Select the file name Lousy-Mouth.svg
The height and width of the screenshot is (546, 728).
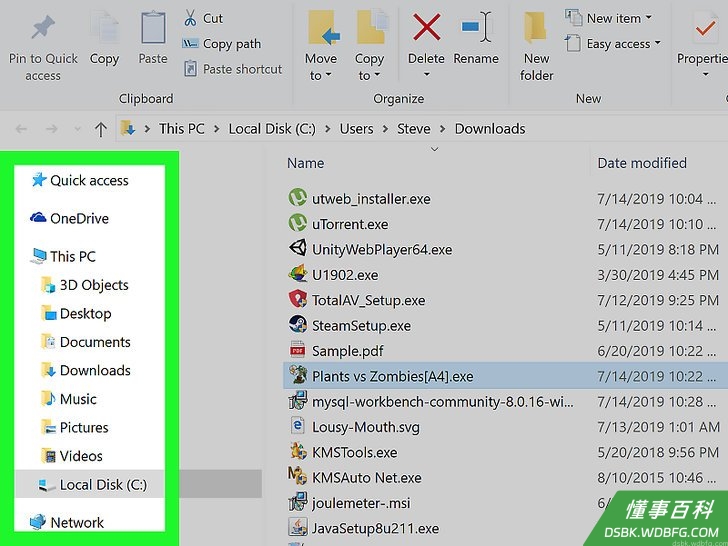[366, 427]
